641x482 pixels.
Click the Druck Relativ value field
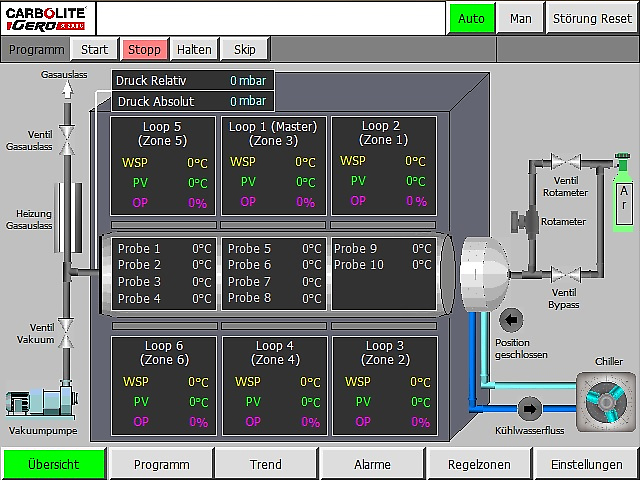coord(248,81)
